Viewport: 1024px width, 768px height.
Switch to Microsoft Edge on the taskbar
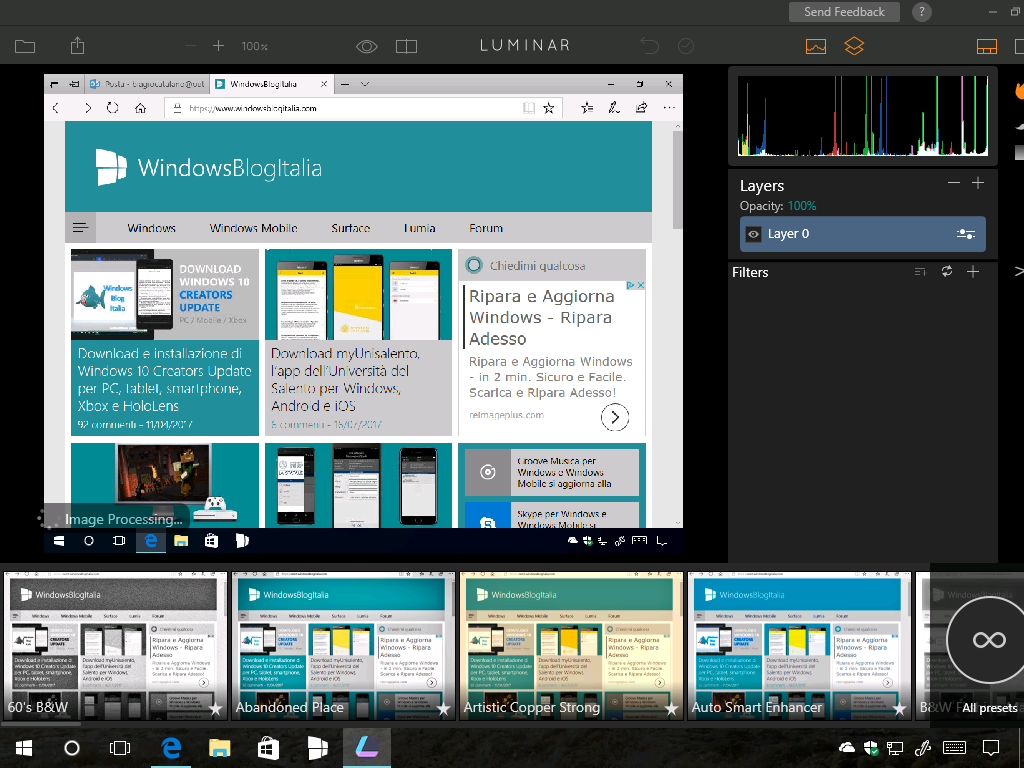click(x=171, y=748)
